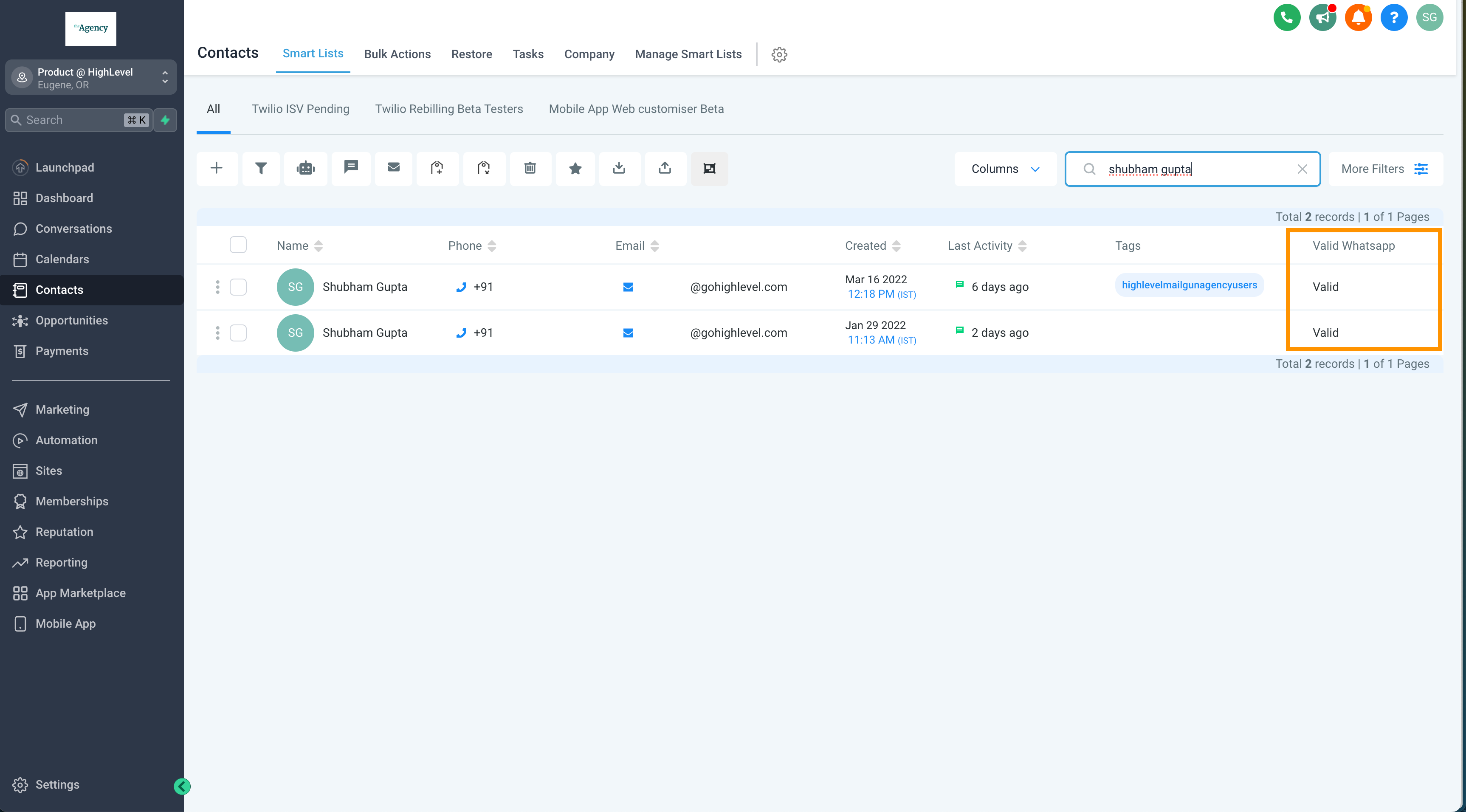Click the Add contact plus icon

point(216,169)
